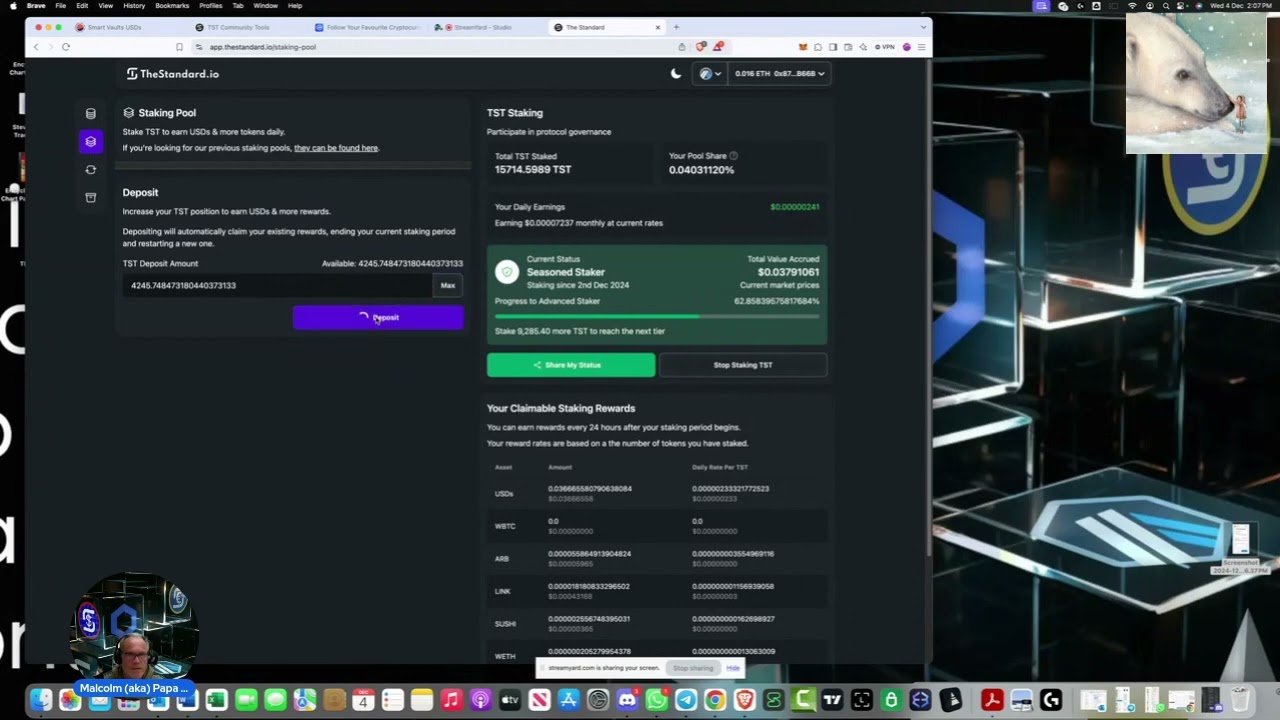Screen dimensions: 1280x720
Task: Open Google Chrome in the Dock
Action: 715,700
